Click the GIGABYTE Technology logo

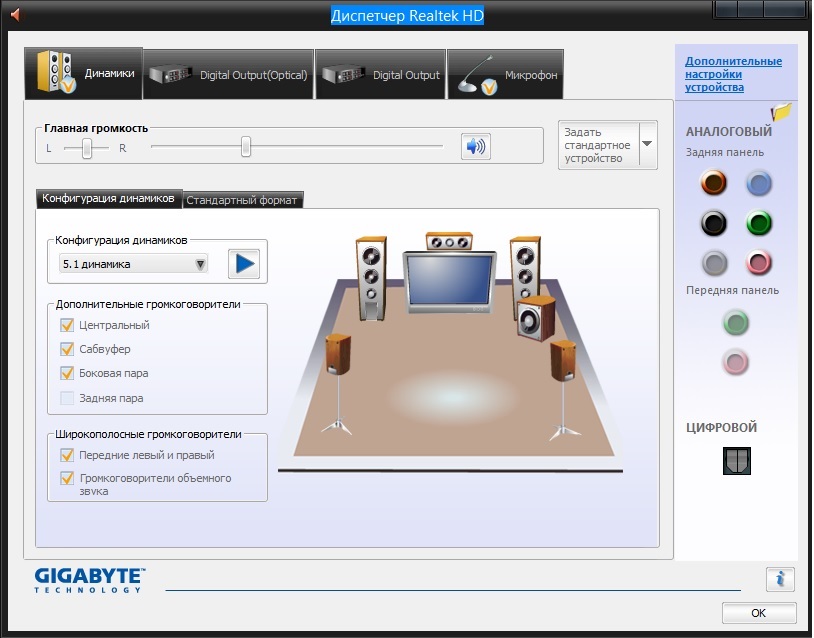pyautogui.click(x=89, y=580)
